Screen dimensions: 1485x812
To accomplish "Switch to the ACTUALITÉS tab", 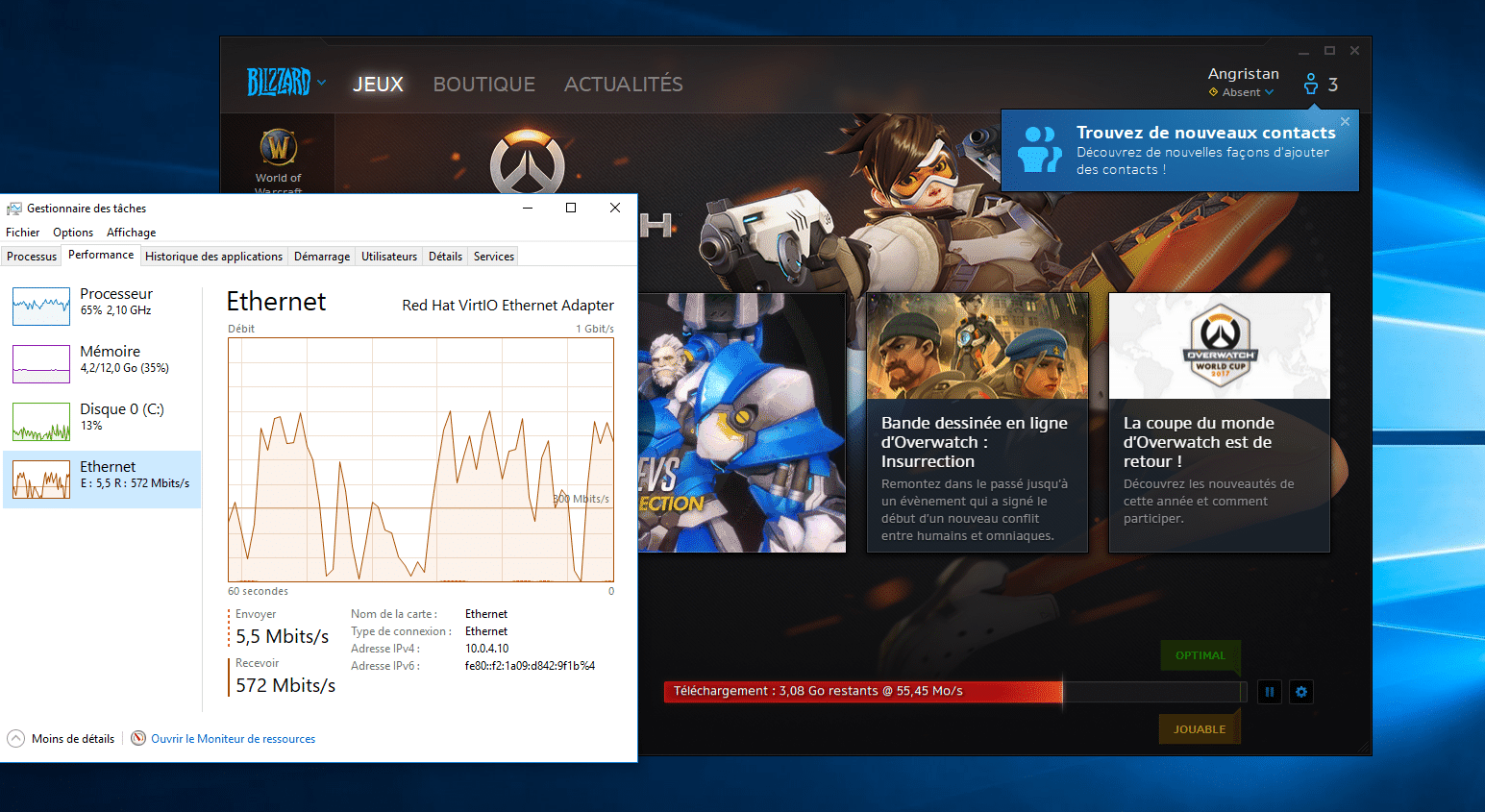I will tap(623, 84).
